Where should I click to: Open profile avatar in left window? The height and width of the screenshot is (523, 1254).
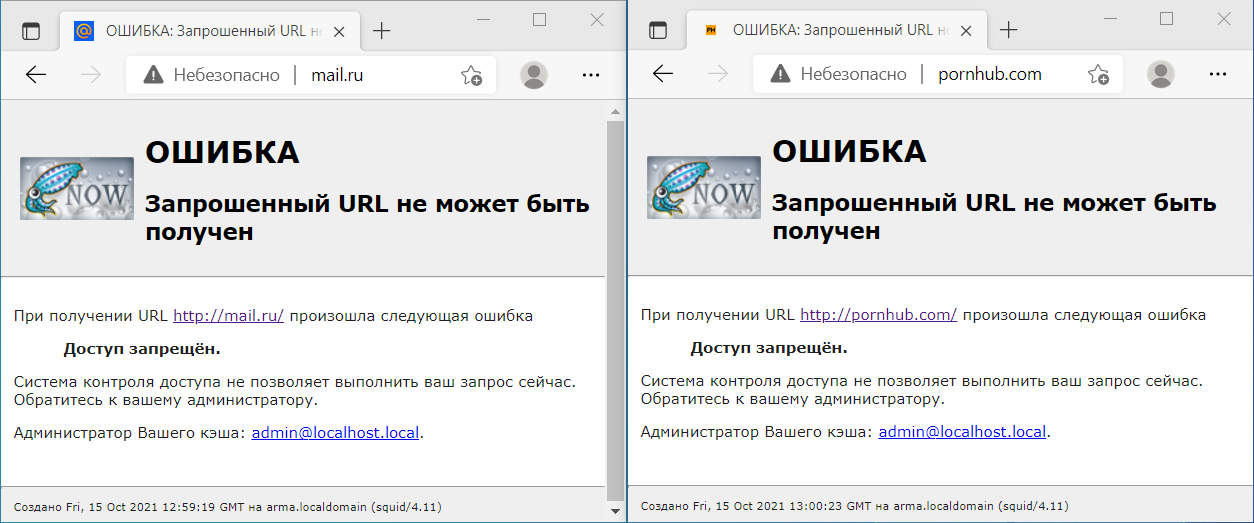coord(535,74)
